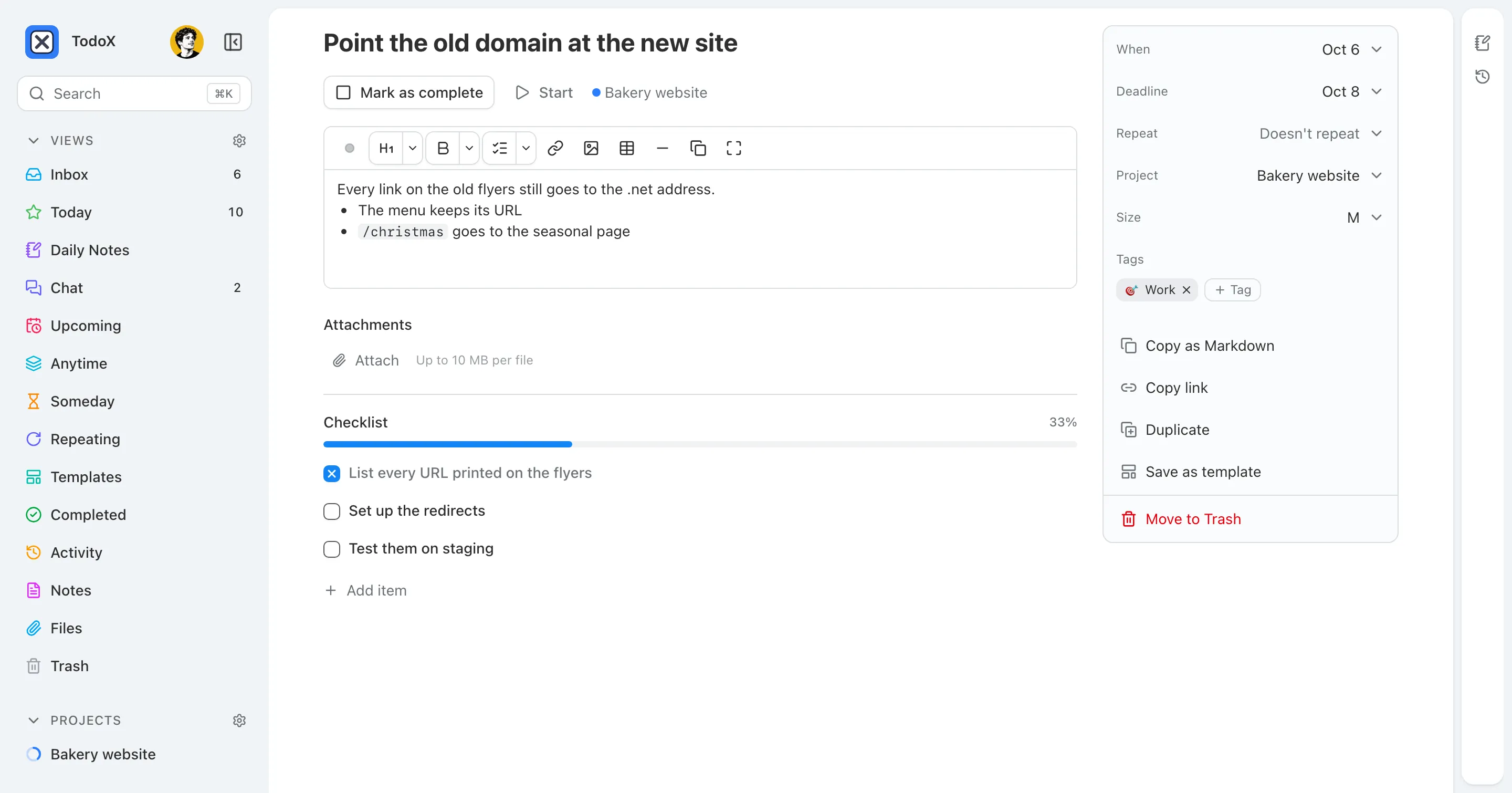Collapse the VIEWS section
The height and width of the screenshot is (793, 1512).
point(34,140)
